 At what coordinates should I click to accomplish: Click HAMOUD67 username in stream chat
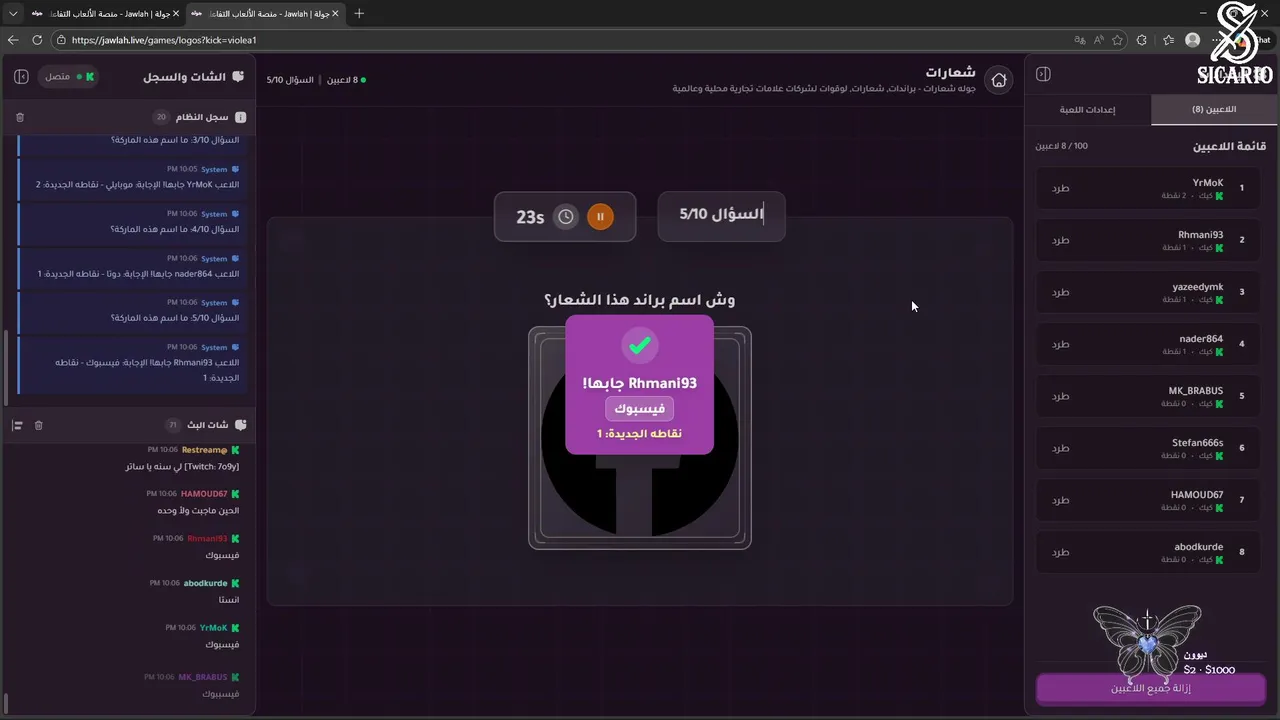tap(204, 494)
